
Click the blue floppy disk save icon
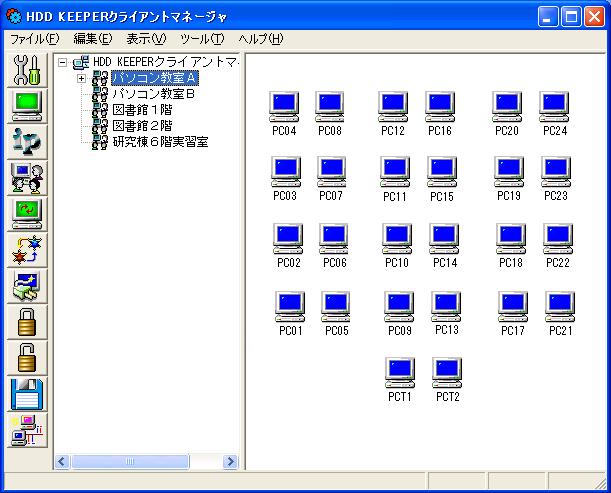tap(27, 394)
